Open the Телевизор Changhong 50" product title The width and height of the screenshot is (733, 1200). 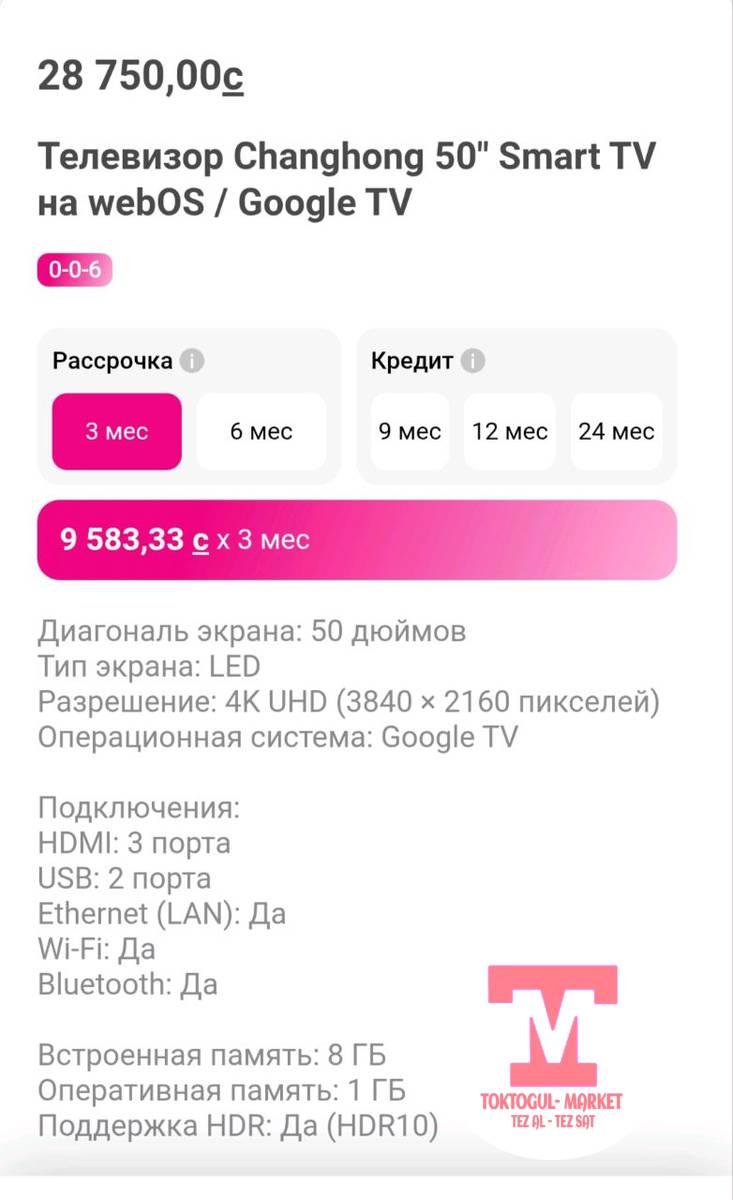[x=346, y=180]
